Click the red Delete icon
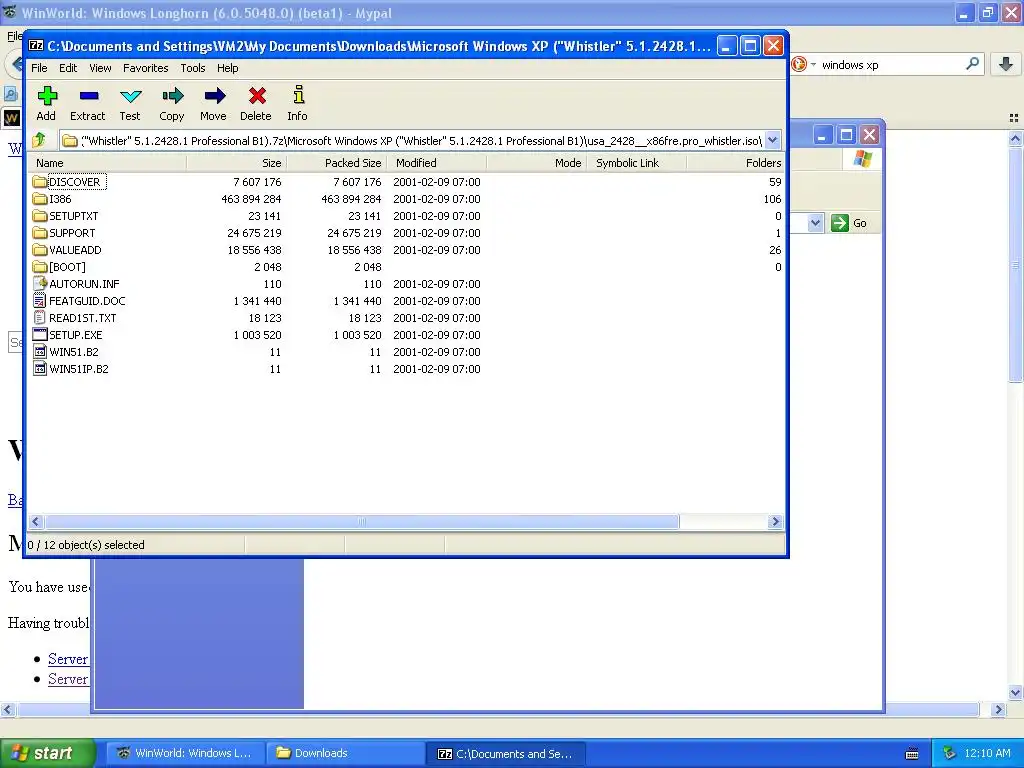 pos(257,97)
